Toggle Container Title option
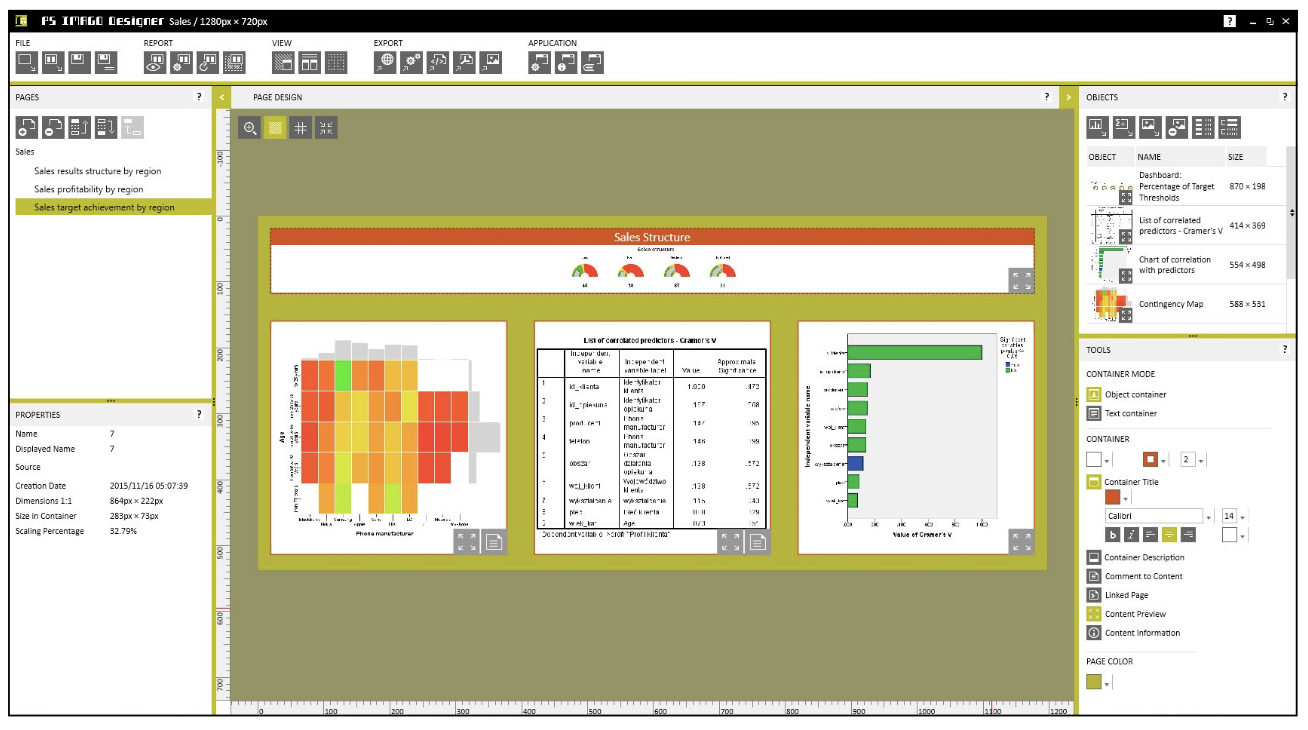This screenshot has width=1308, height=730. (x=1094, y=482)
